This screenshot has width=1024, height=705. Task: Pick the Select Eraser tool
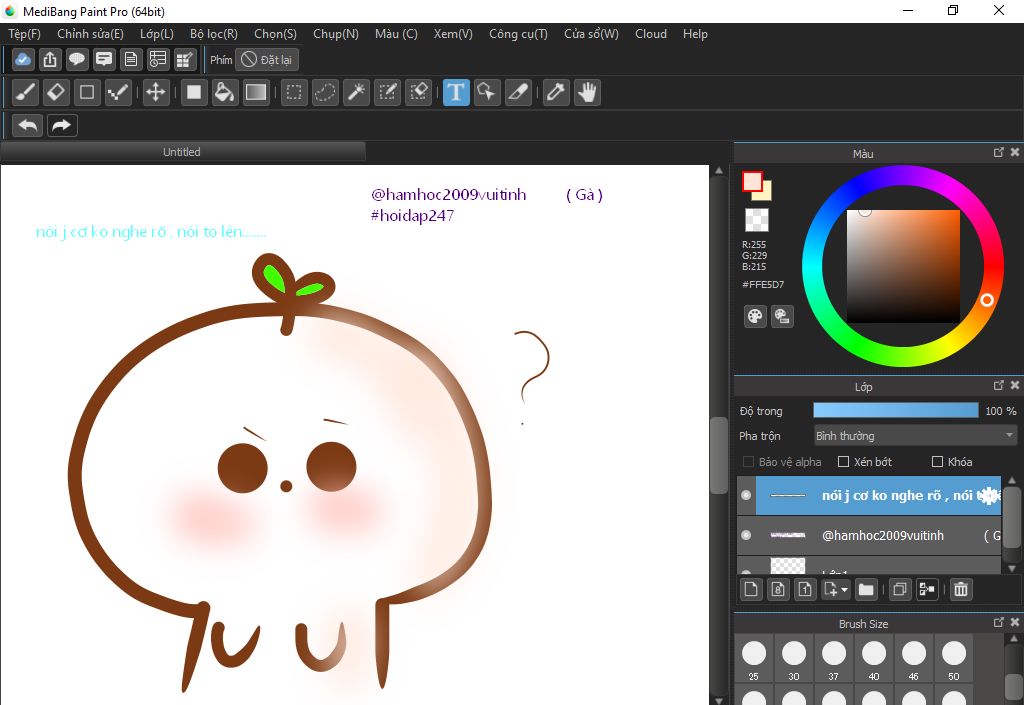click(x=418, y=92)
